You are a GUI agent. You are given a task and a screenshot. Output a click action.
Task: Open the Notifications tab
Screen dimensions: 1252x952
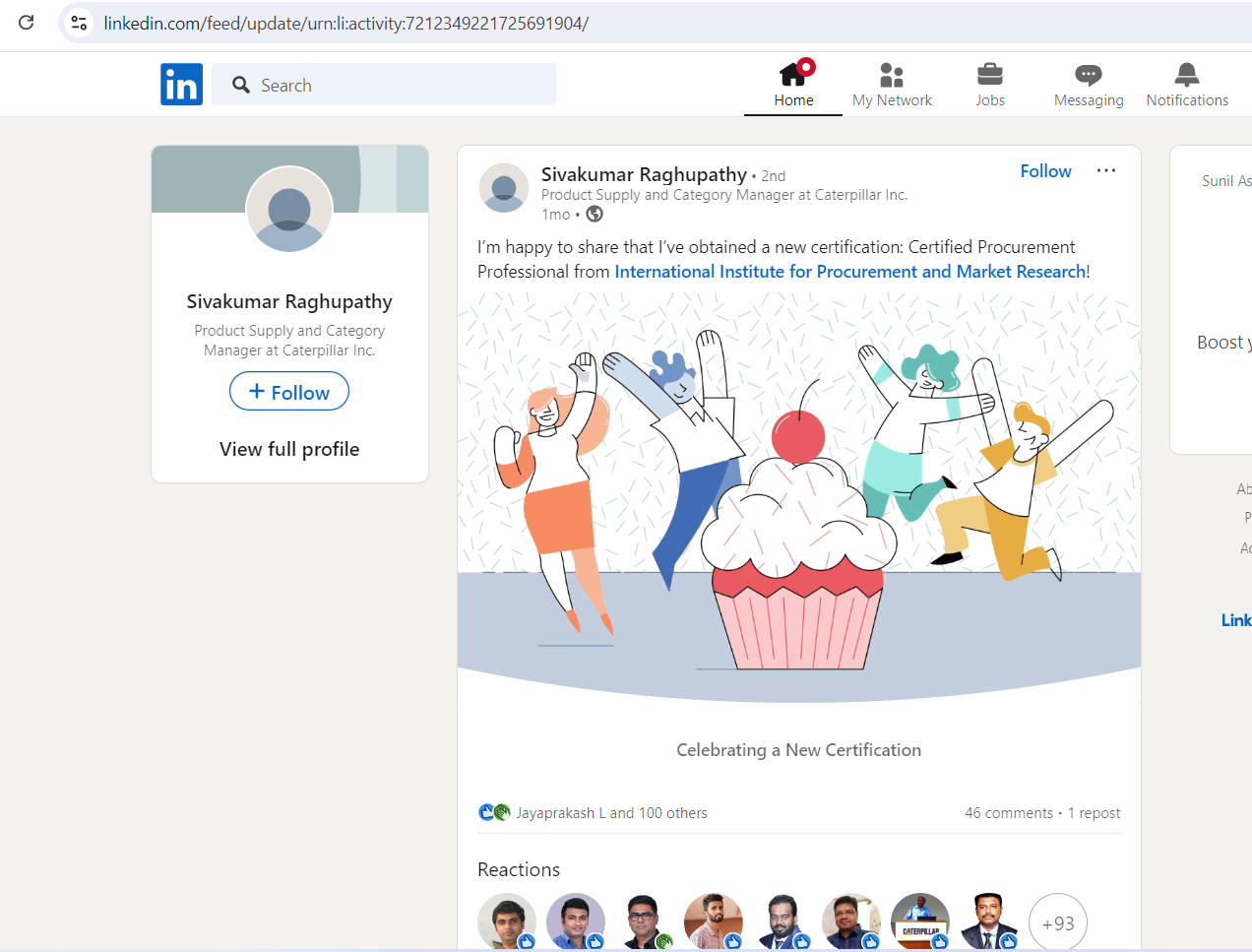click(x=1187, y=84)
